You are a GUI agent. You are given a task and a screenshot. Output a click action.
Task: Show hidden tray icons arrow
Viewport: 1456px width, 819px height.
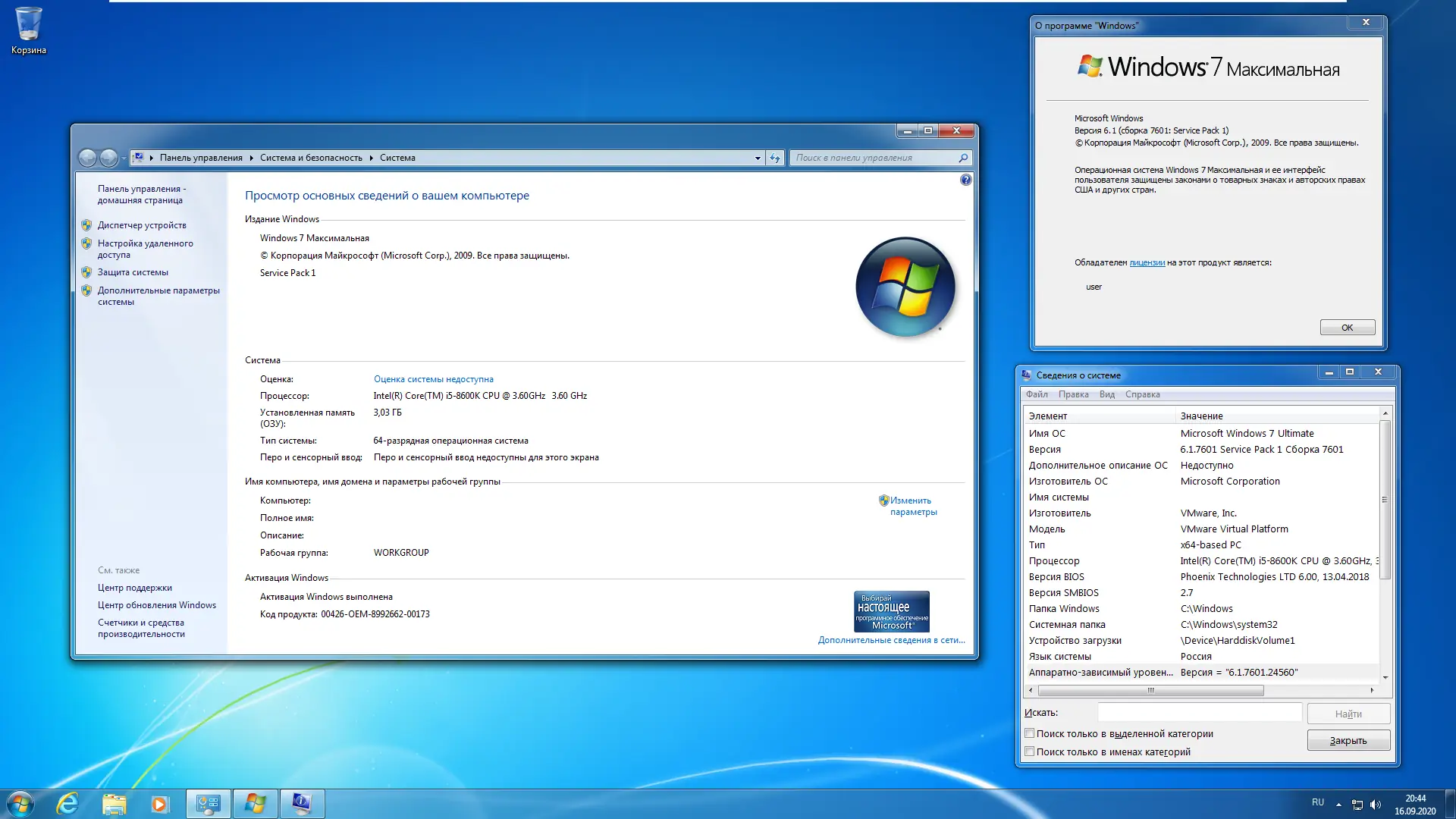tap(1338, 805)
